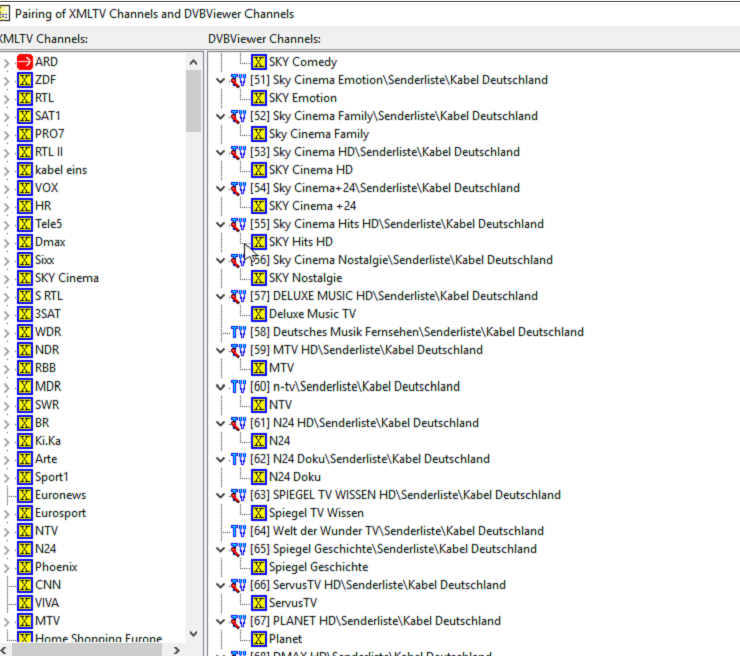Click XMLTV list scrollbar down arrow
The height and width of the screenshot is (656, 740).
(193, 633)
